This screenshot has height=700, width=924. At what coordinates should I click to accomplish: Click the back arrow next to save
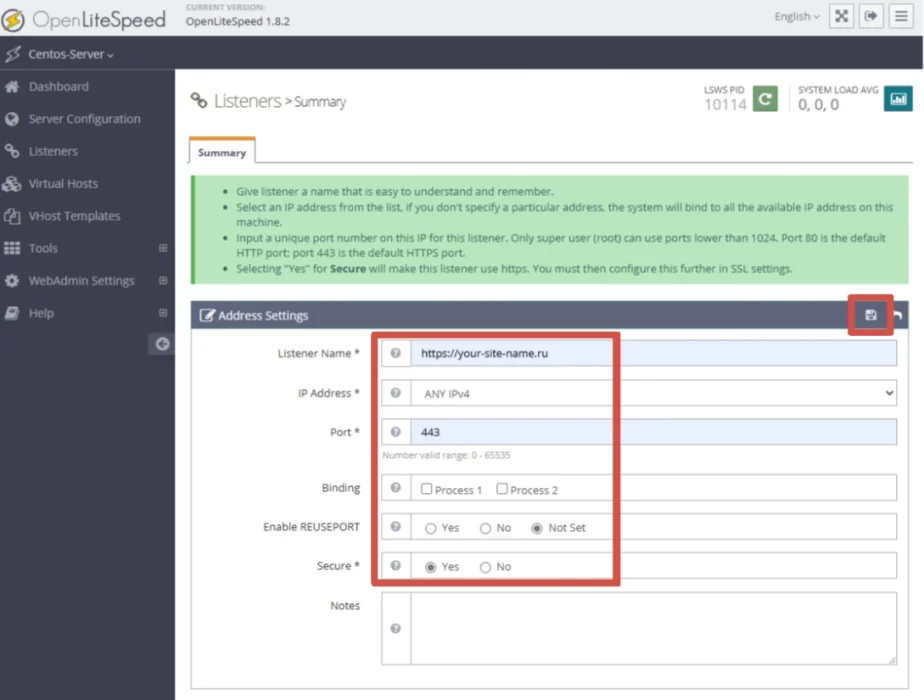(897, 316)
